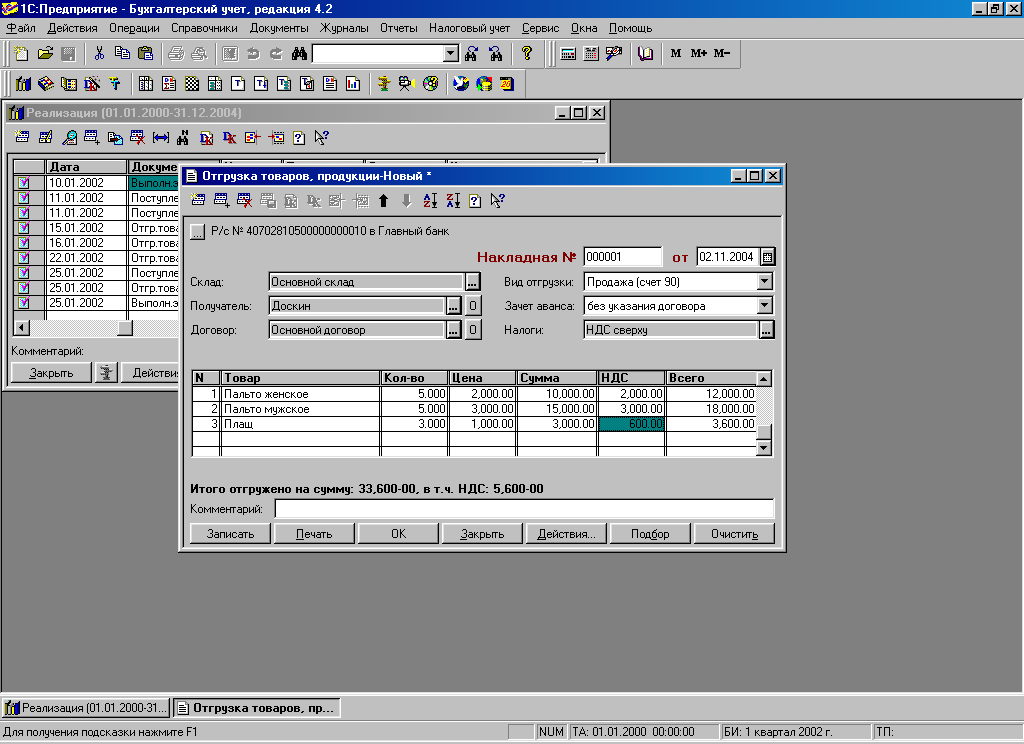Click the M+ memory add button

coord(699,54)
